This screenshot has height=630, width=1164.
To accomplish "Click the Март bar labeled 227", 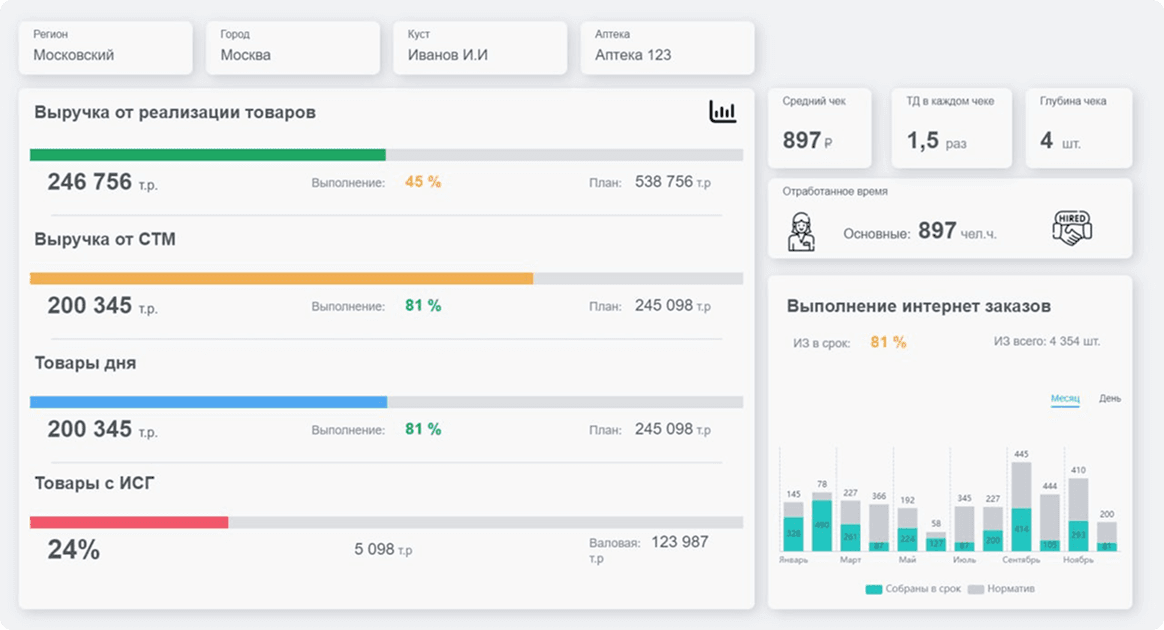I will pyautogui.click(x=851, y=525).
